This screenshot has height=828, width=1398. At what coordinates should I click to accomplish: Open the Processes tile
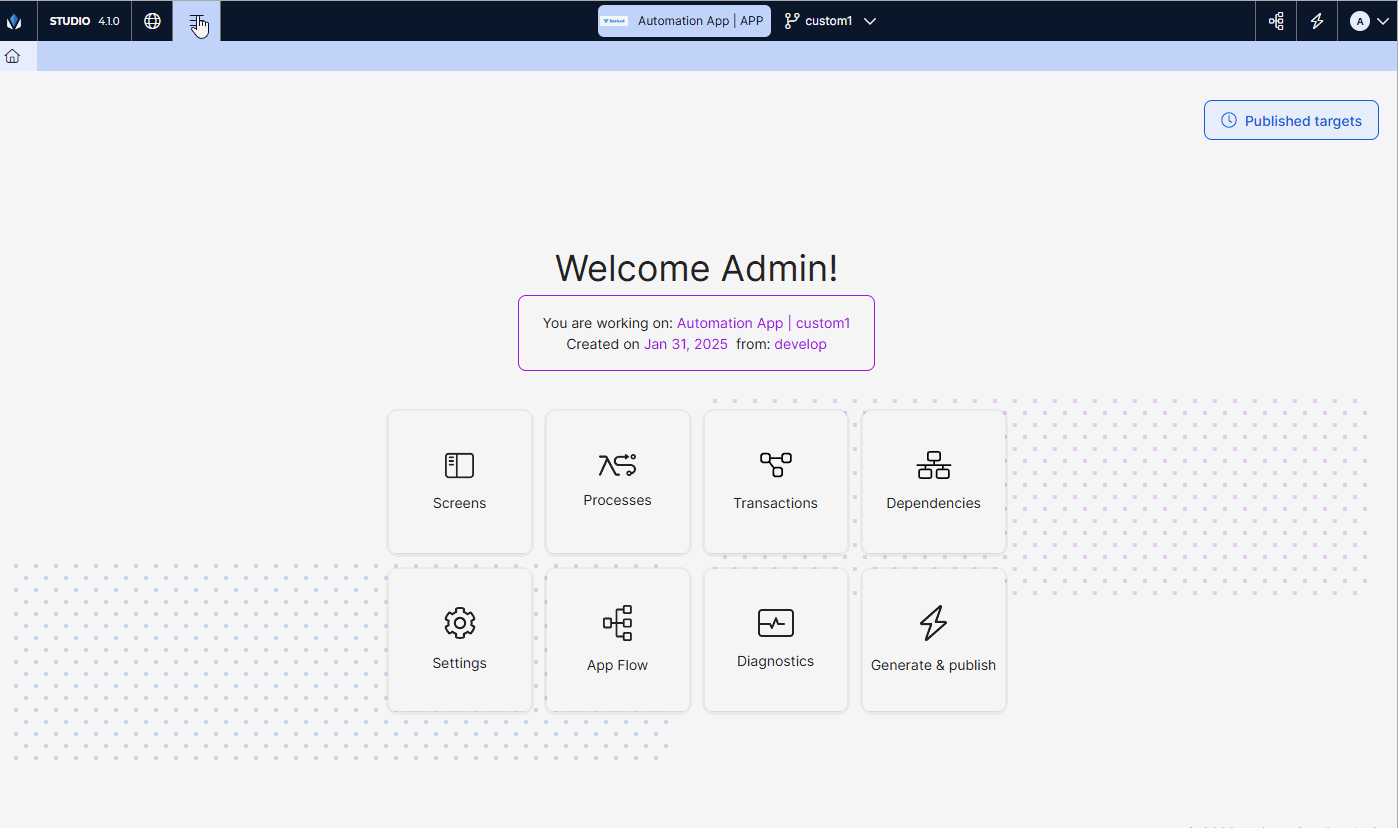pyautogui.click(x=617, y=481)
